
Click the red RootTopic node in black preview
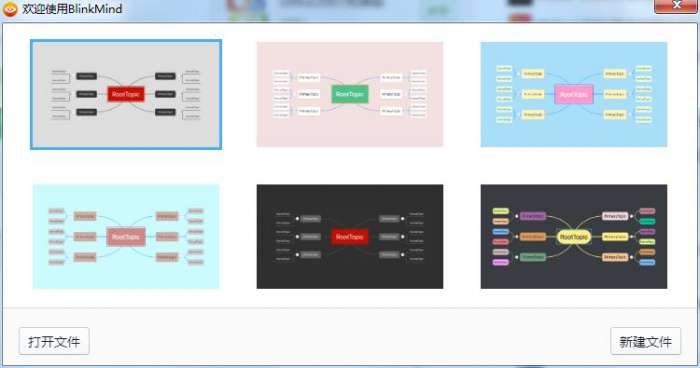coord(350,237)
